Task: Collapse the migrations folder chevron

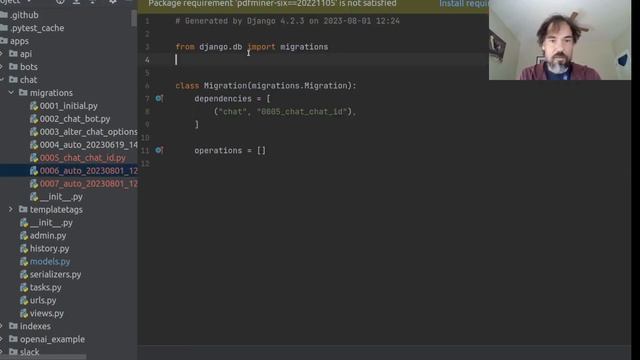Action: point(11,93)
